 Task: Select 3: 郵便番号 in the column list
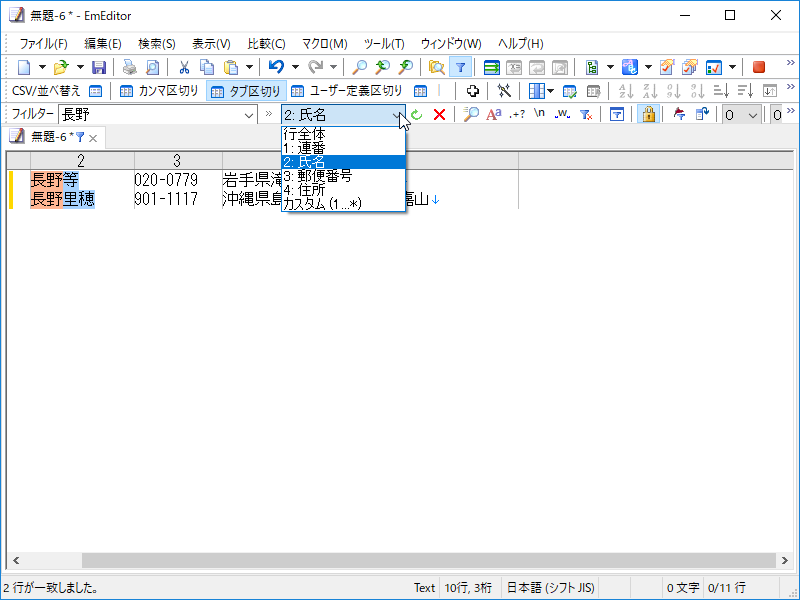click(x=343, y=176)
